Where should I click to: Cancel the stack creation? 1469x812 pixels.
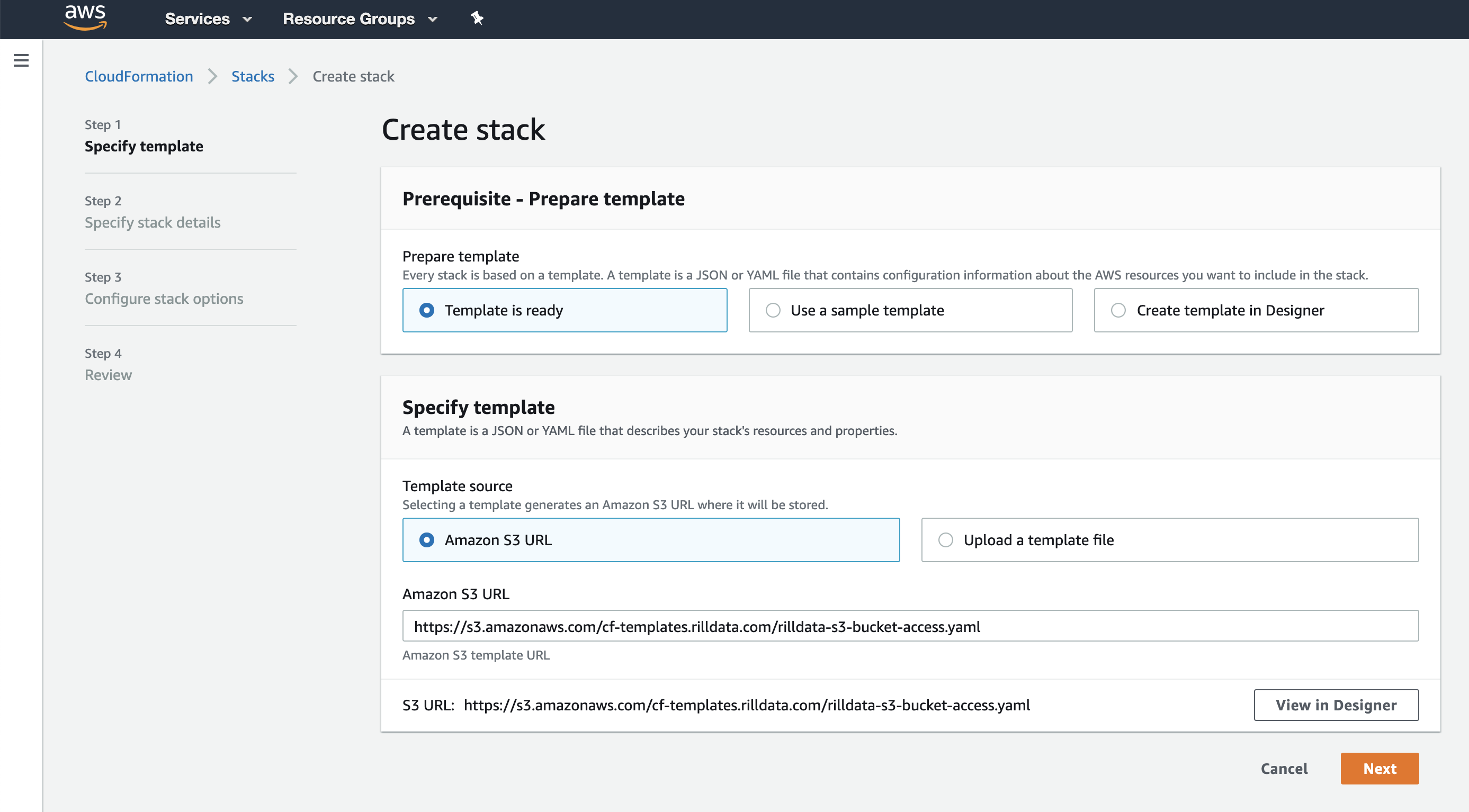(1284, 768)
